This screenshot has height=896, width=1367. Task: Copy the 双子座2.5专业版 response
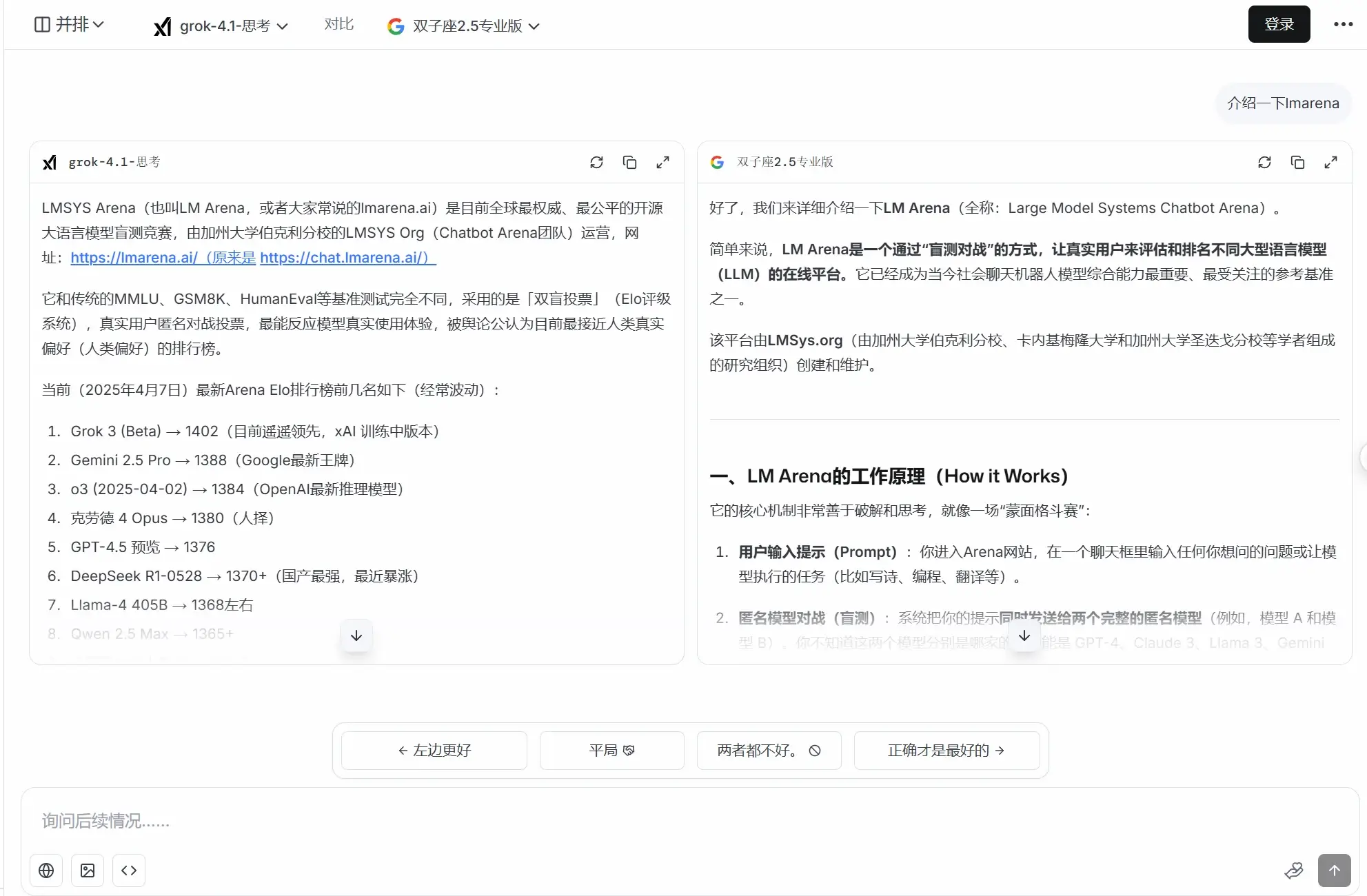1297,162
